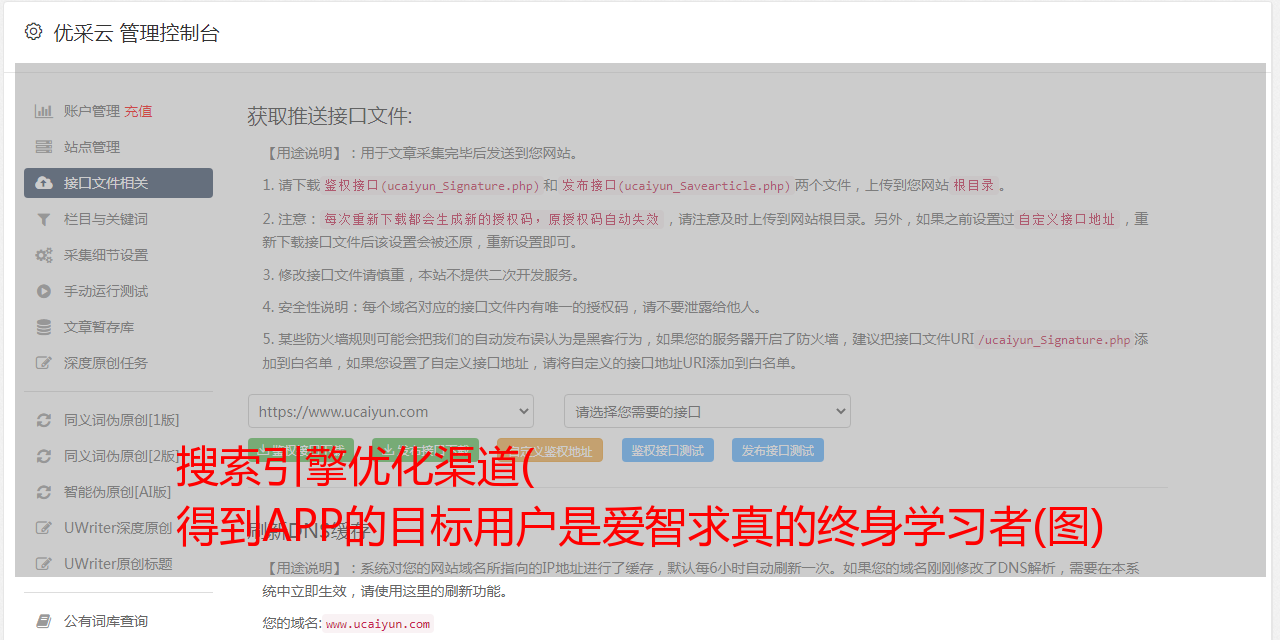1280x640 pixels.
Task: Click the refresh icon for 同义词伪原创[2版]
Action: [44, 456]
